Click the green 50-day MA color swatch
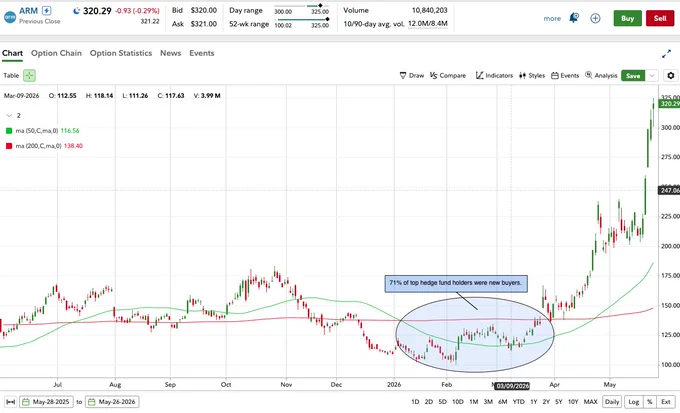680x413 pixels. (9, 131)
